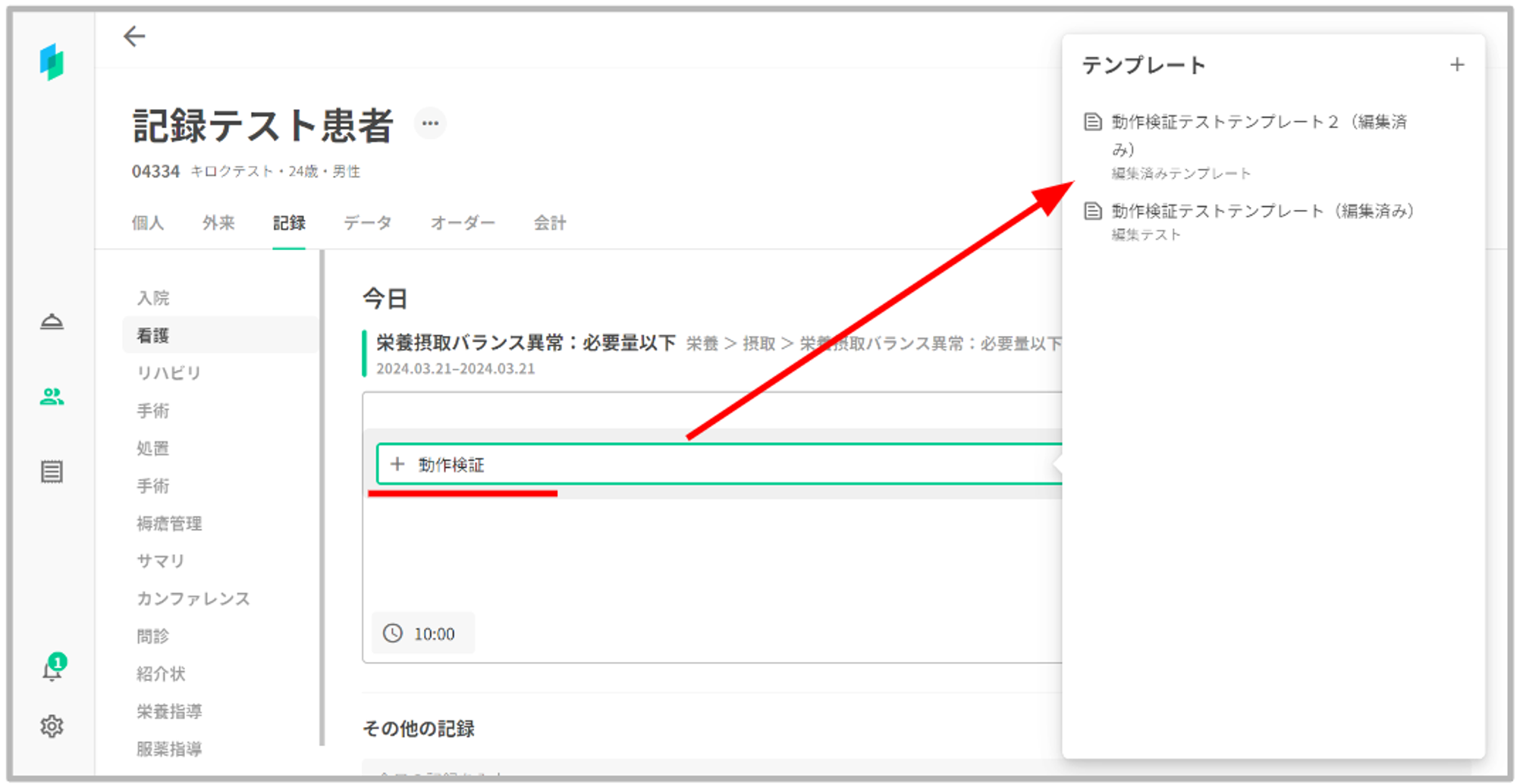Open the list document sidebar icon

tap(52, 472)
